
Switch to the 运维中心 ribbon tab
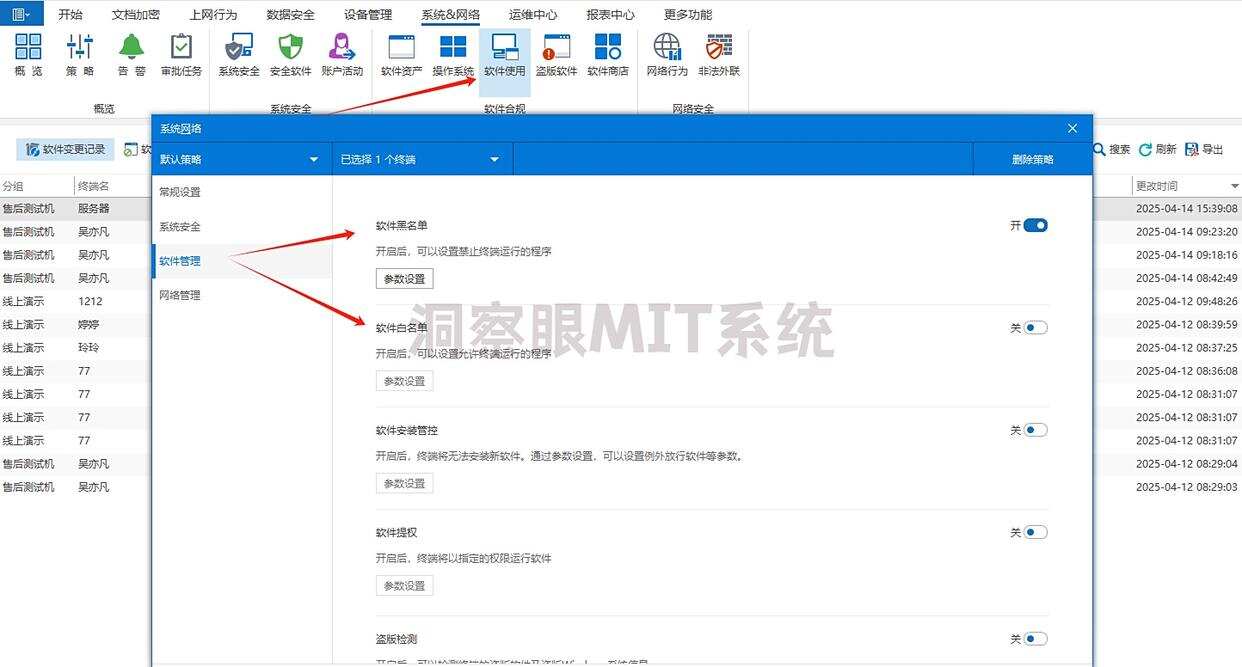click(532, 14)
